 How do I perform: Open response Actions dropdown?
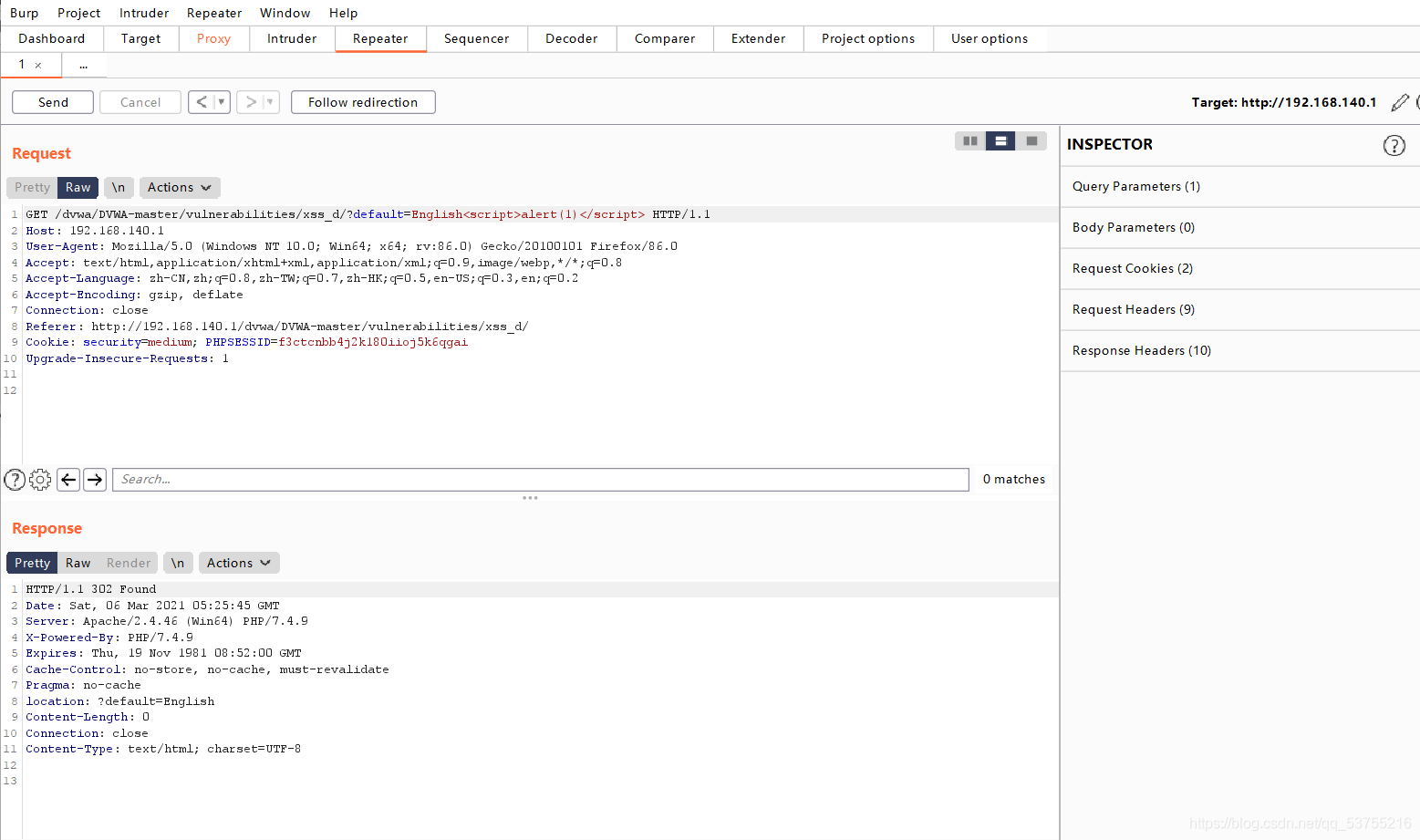pos(239,563)
